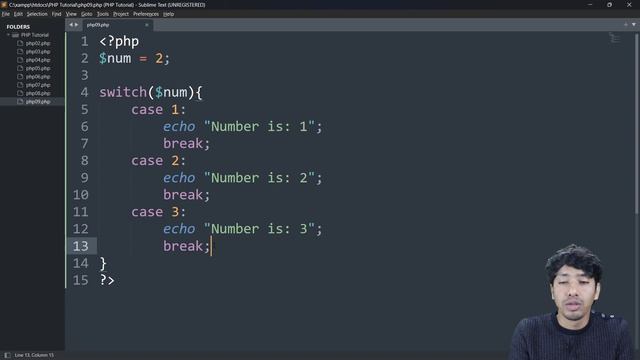Image resolution: width=640 pixels, height=360 pixels.
Task: Place cursor on the '<?php' line
Action: (x=119, y=41)
